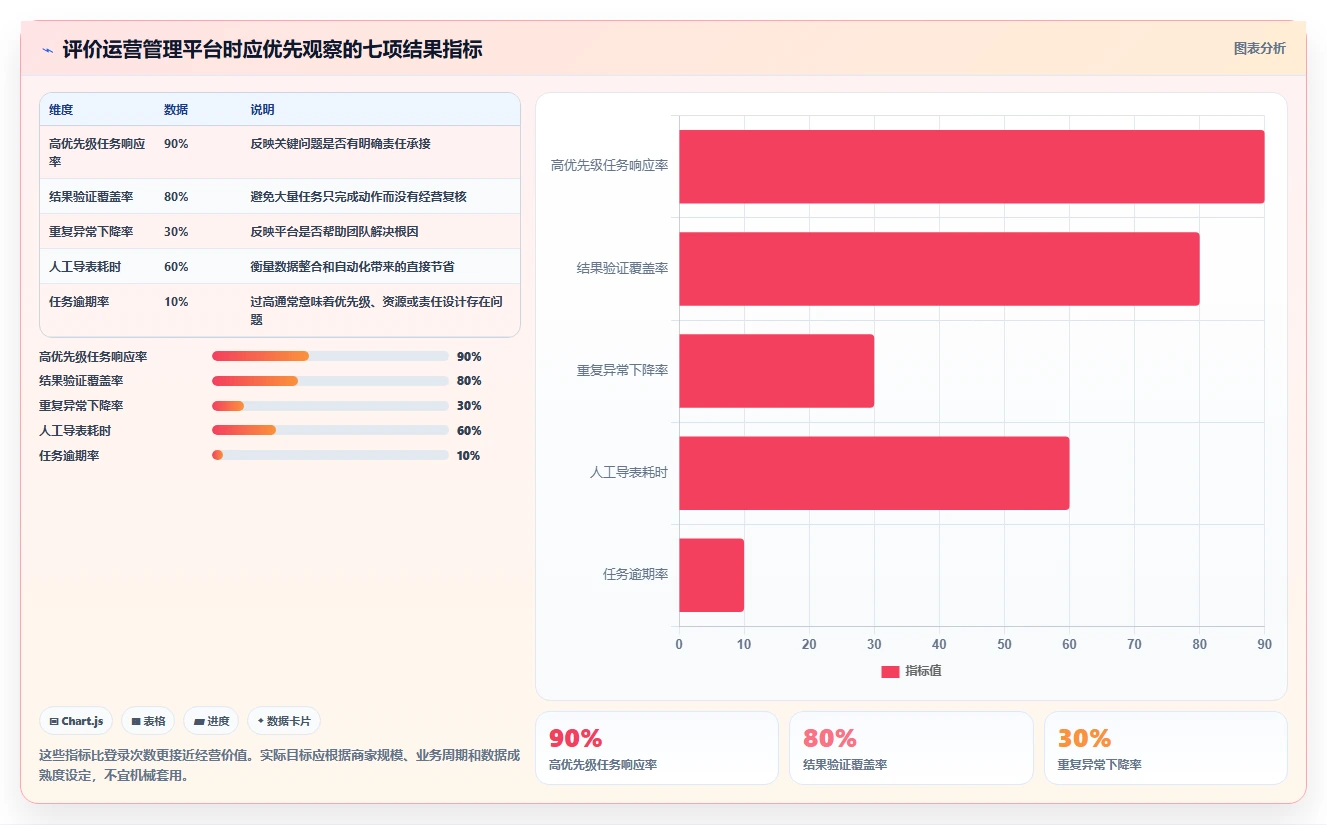
Task: Click the 高优先级任务响应率 progress bar
Action: pos(330,356)
